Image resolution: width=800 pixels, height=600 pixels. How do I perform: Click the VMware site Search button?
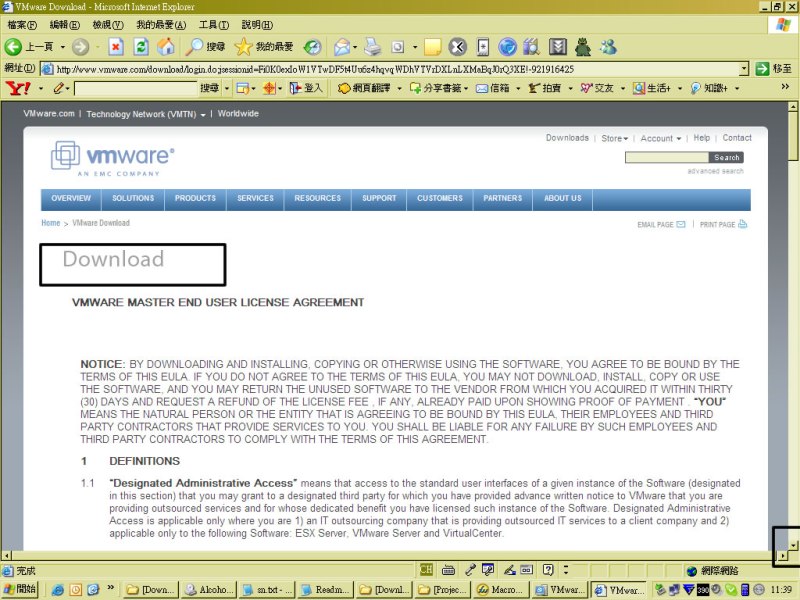click(x=727, y=158)
